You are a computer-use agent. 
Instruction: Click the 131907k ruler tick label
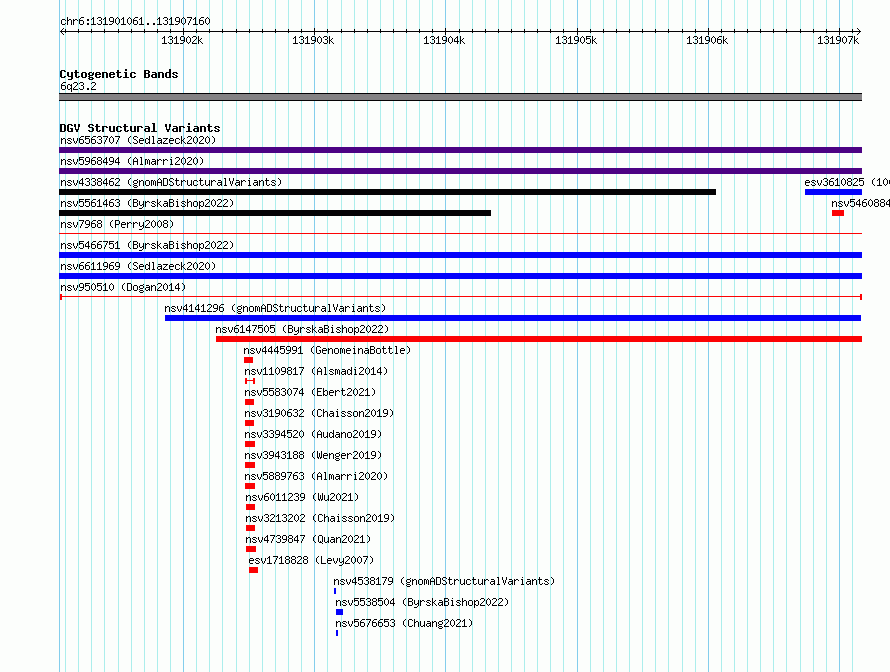(838, 40)
